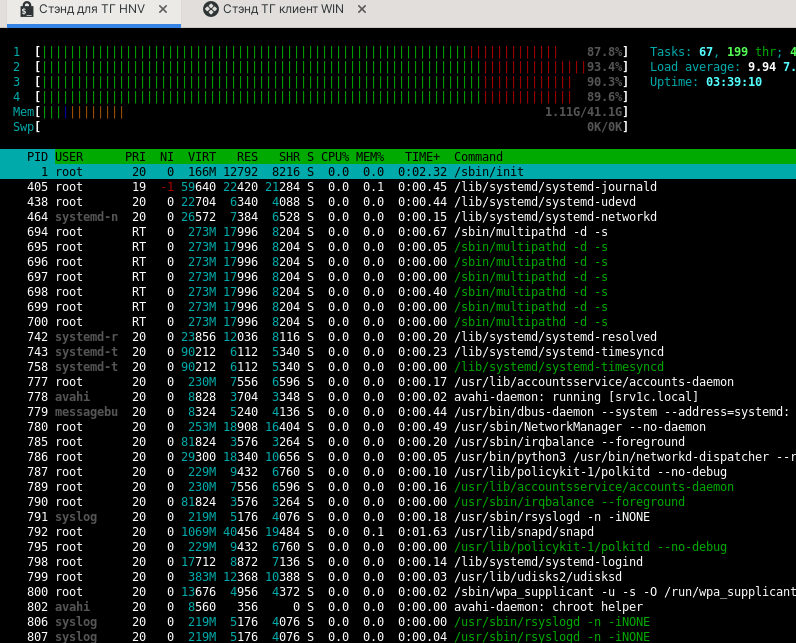Select the wpa_supplicant process row
The image size is (796, 643).
coord(400,592)
